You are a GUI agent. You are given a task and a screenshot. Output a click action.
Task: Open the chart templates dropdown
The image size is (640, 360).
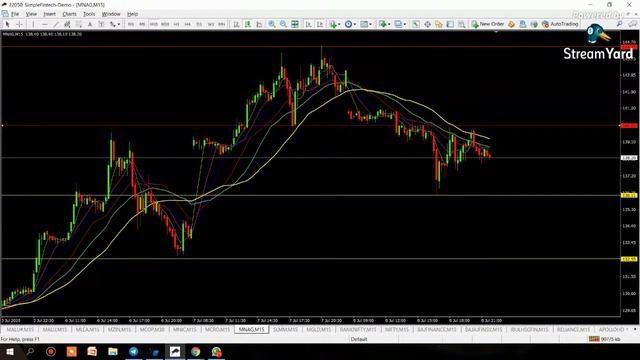click(x=366, y=24)
